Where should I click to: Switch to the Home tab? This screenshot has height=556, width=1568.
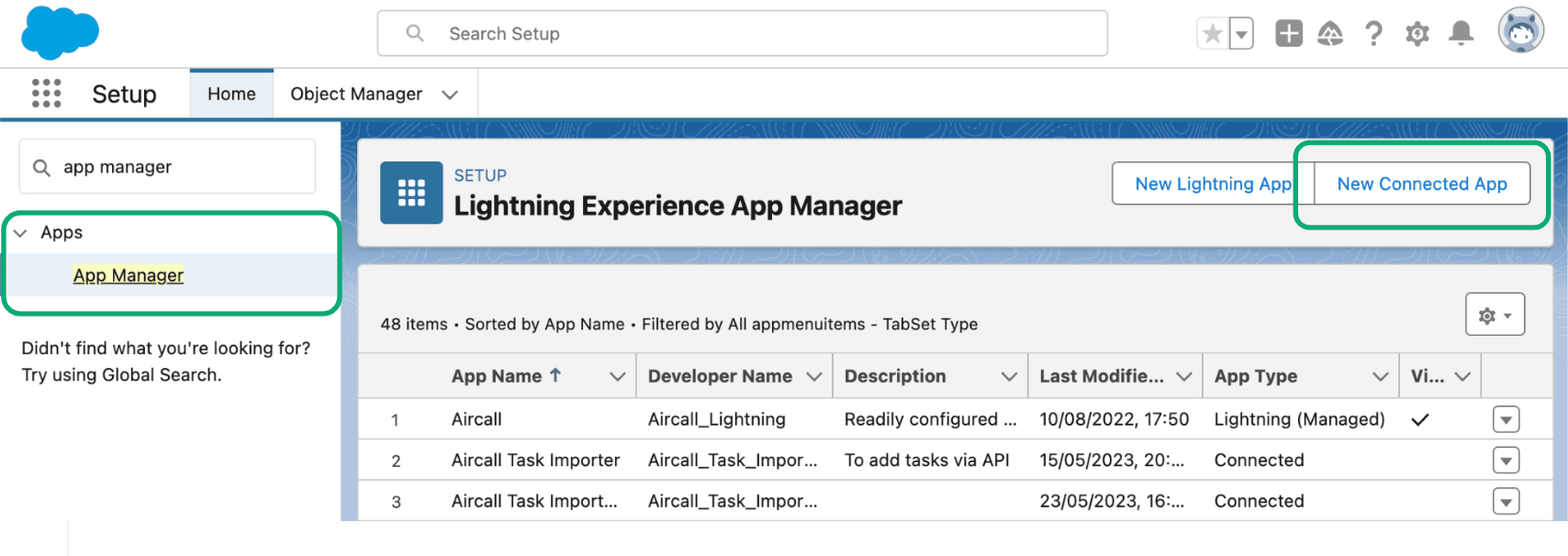coord(231,94)
